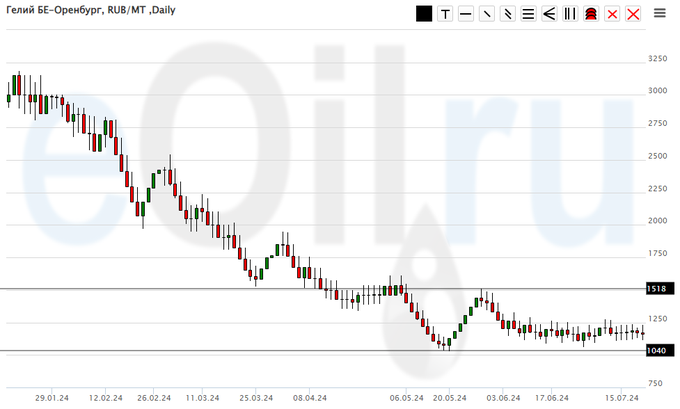The height and width of the screenshot is (409, 680).
Task: Select the parallel channel lines tool
Action: click(508, 13)
